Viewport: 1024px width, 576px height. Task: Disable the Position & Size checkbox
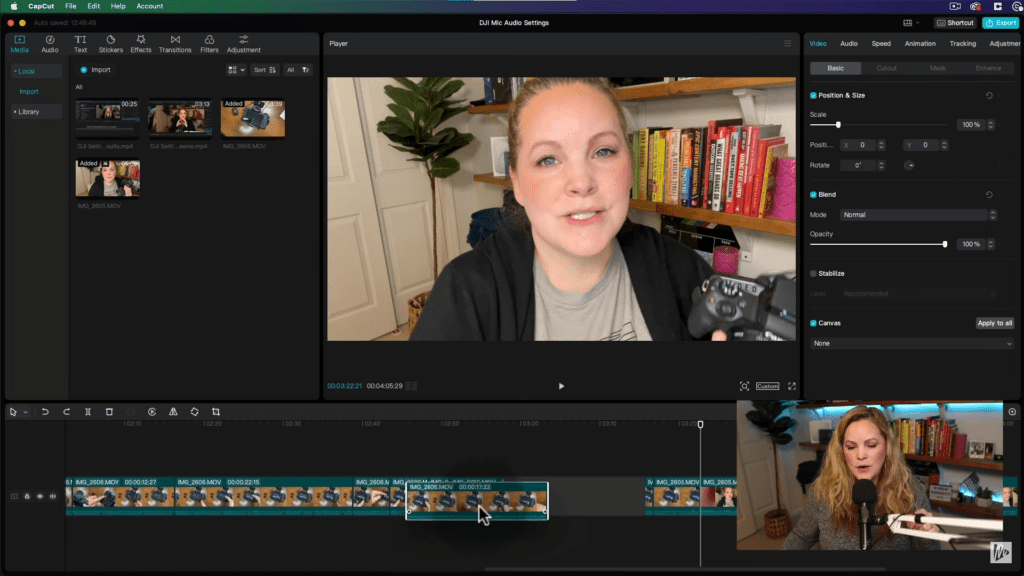(813, 95)
